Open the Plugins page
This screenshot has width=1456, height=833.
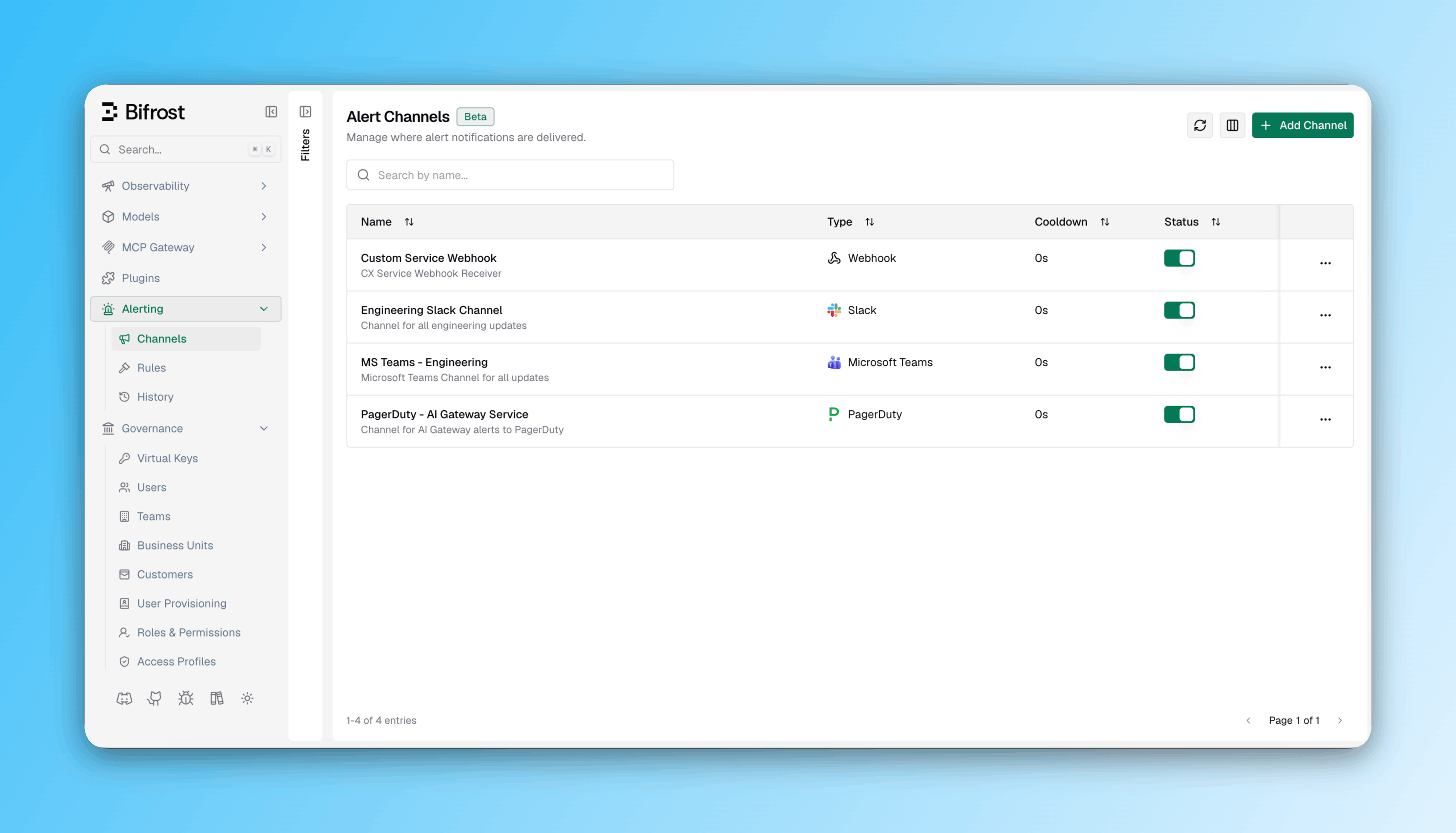click(186, 278)
